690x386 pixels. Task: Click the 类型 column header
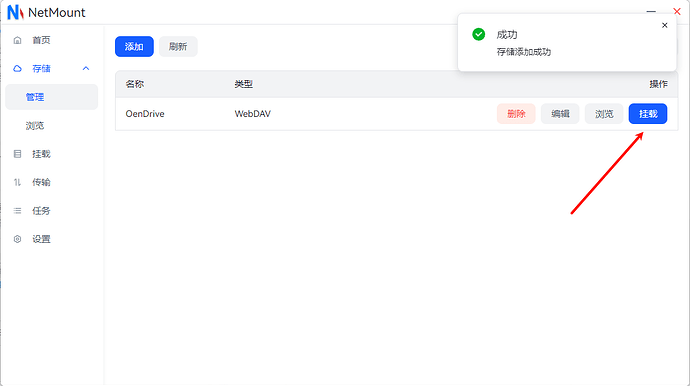click(244, 84)
